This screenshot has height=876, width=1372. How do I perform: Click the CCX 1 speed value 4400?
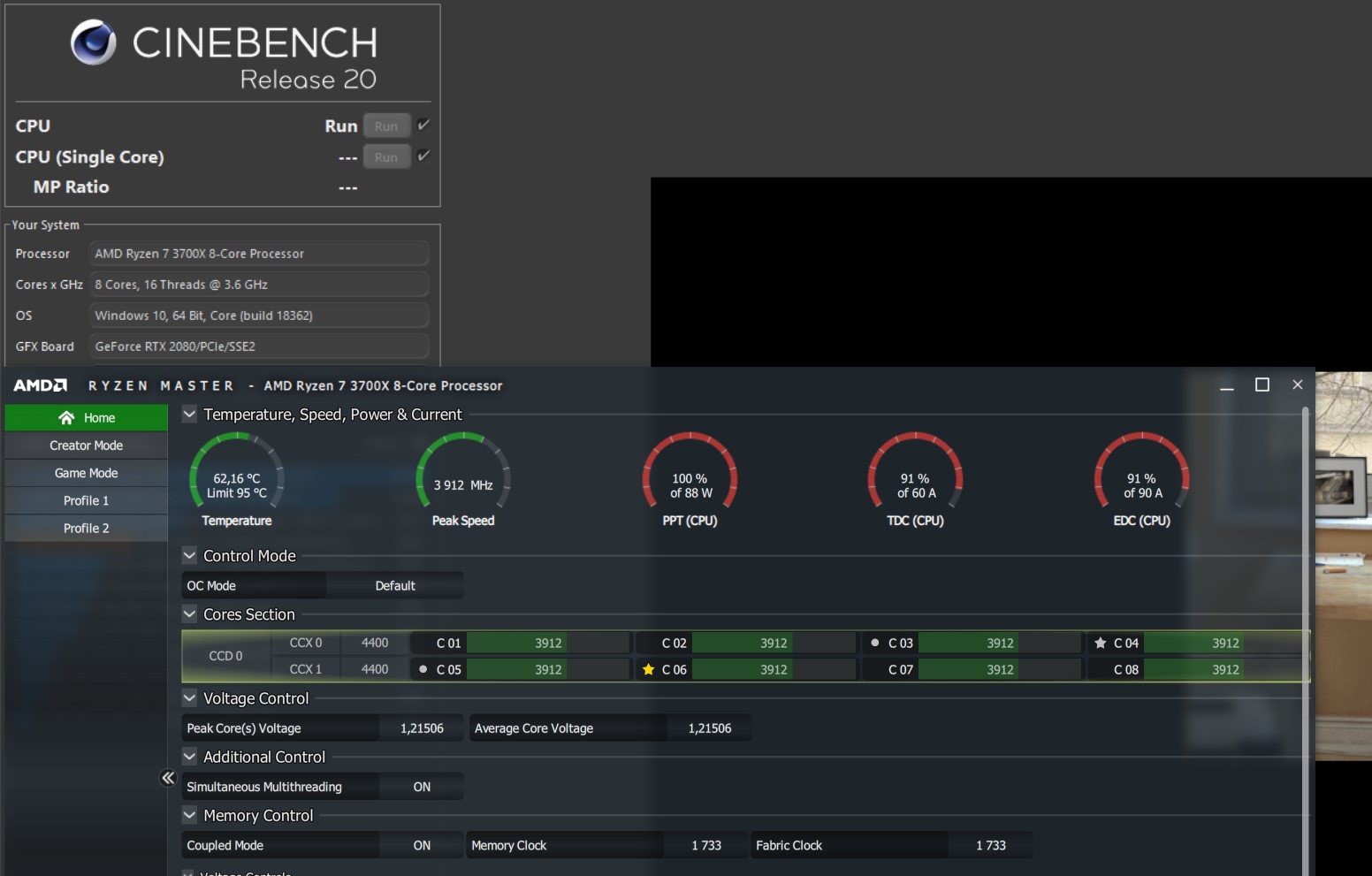(375, 669)
